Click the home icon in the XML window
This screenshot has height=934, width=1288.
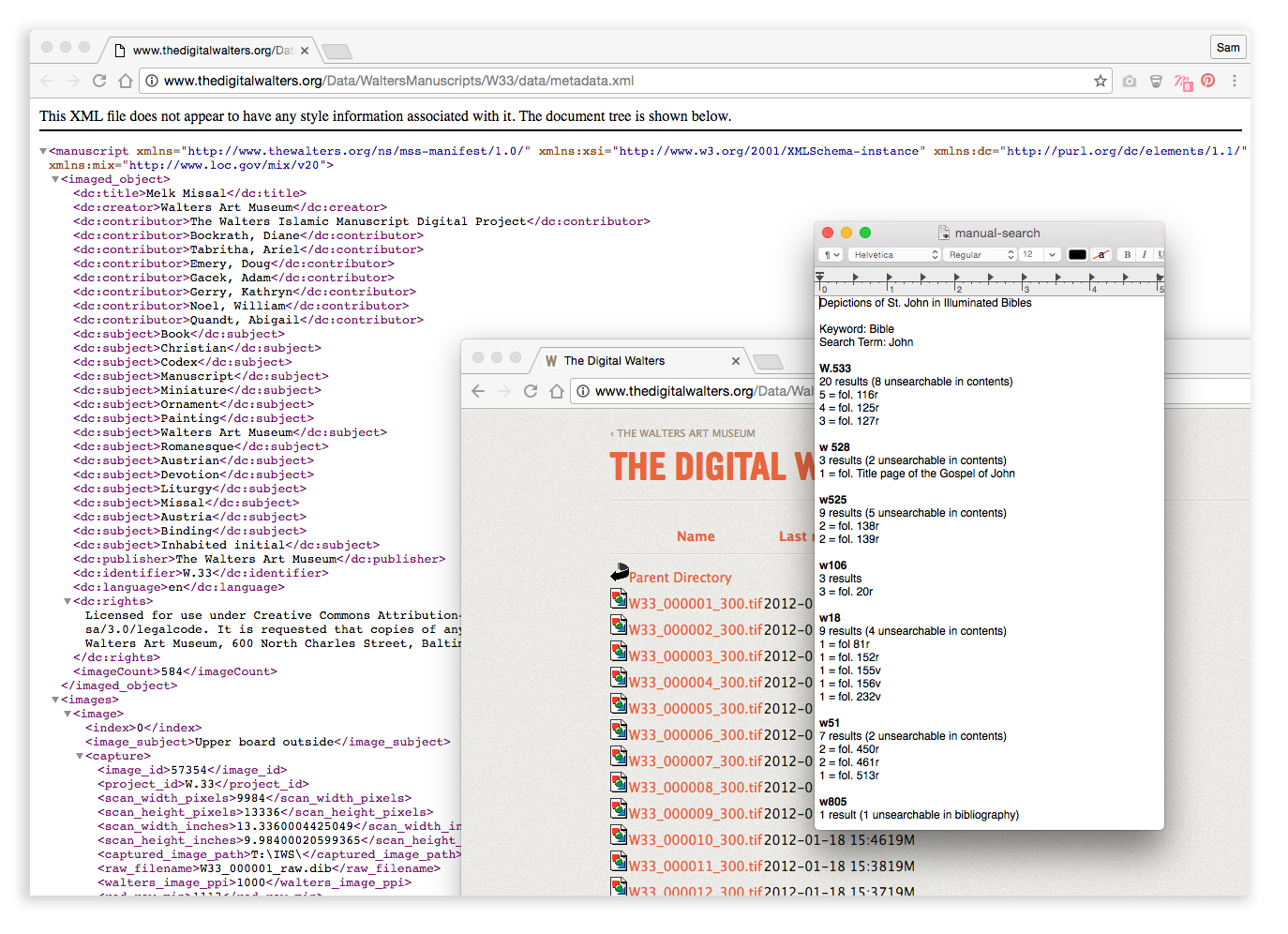(126, 81)
